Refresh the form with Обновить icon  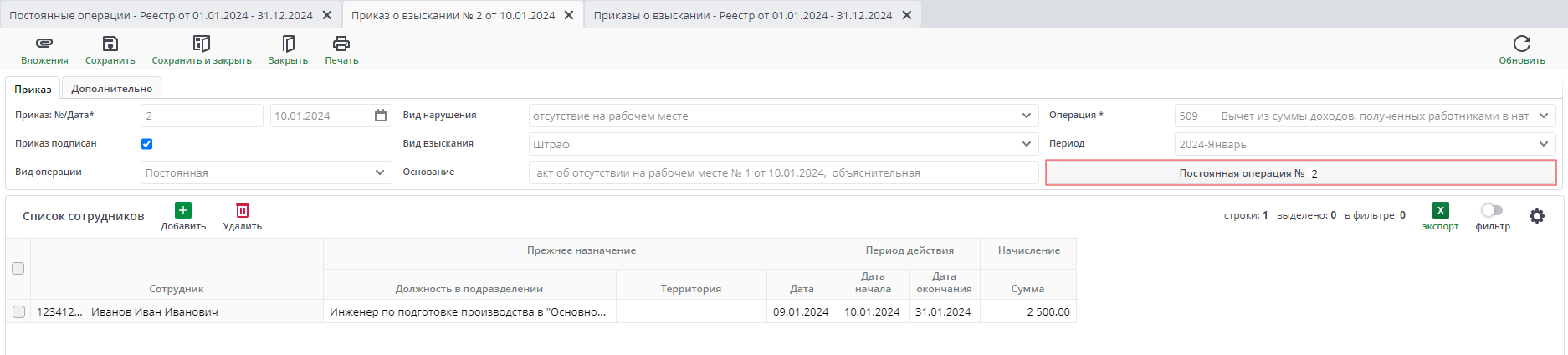[x=1521, y=44]
